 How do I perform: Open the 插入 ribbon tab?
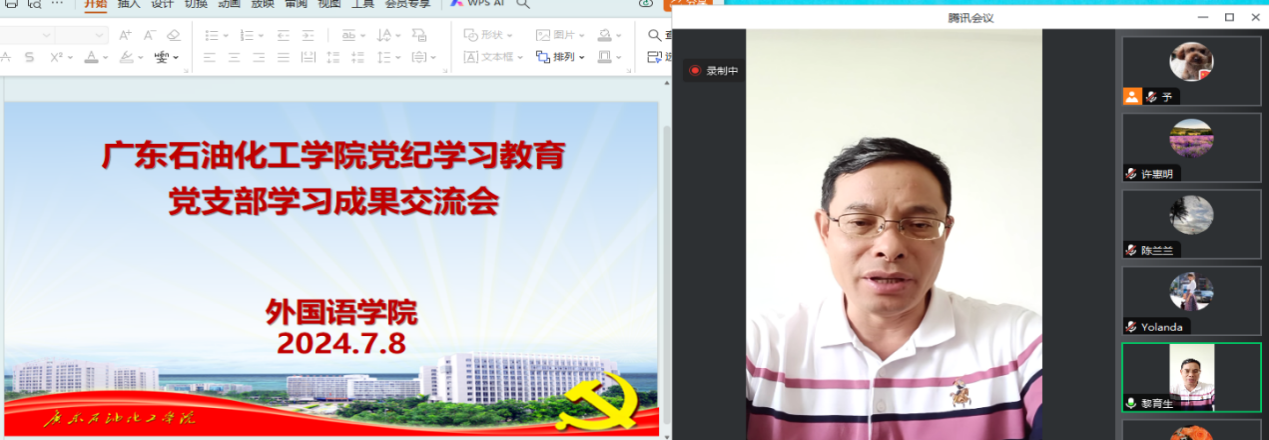click(x=129, y=4)
